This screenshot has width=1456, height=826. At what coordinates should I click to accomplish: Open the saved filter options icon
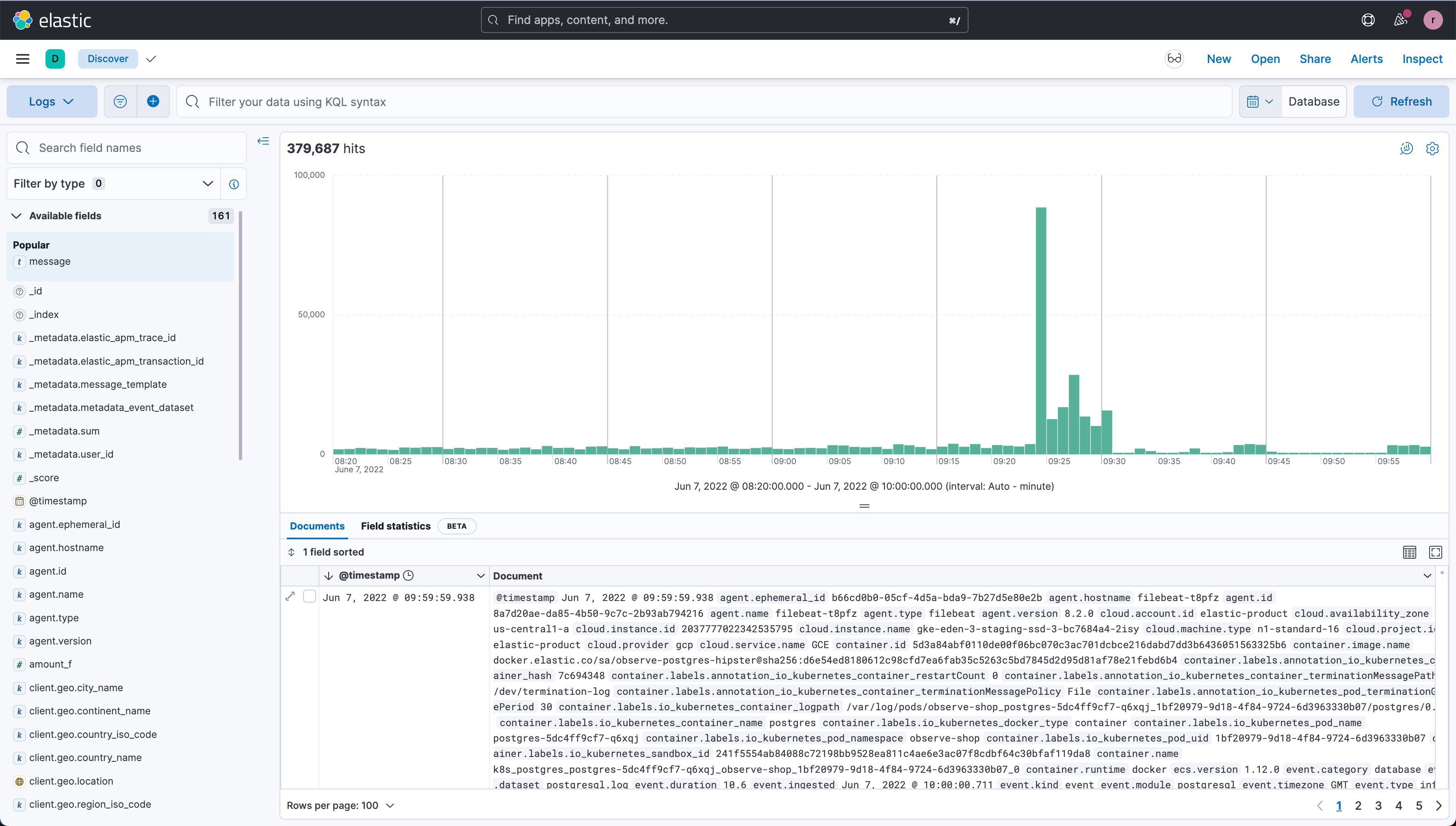click(x=120, y=102)
